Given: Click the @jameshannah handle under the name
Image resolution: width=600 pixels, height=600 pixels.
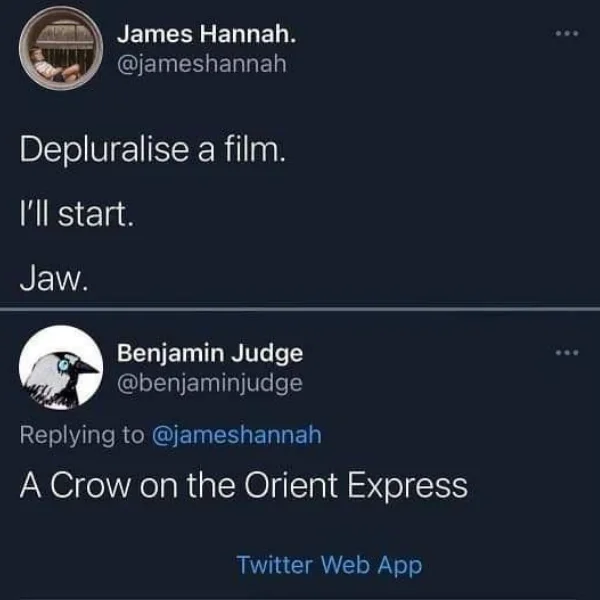Looking at the screenshot, I should [x=202, y=64].
